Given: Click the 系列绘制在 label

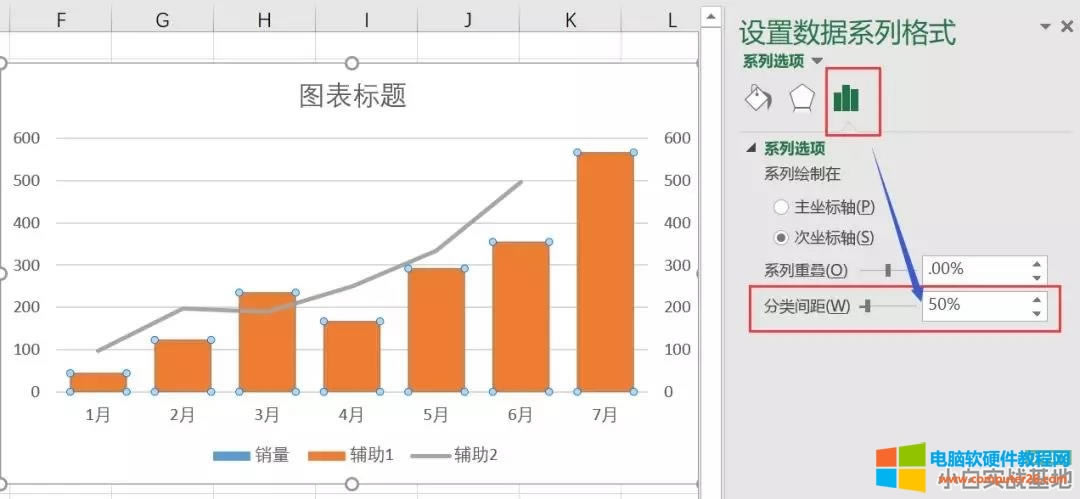Looking at the screenshot, I should [802, 174].
